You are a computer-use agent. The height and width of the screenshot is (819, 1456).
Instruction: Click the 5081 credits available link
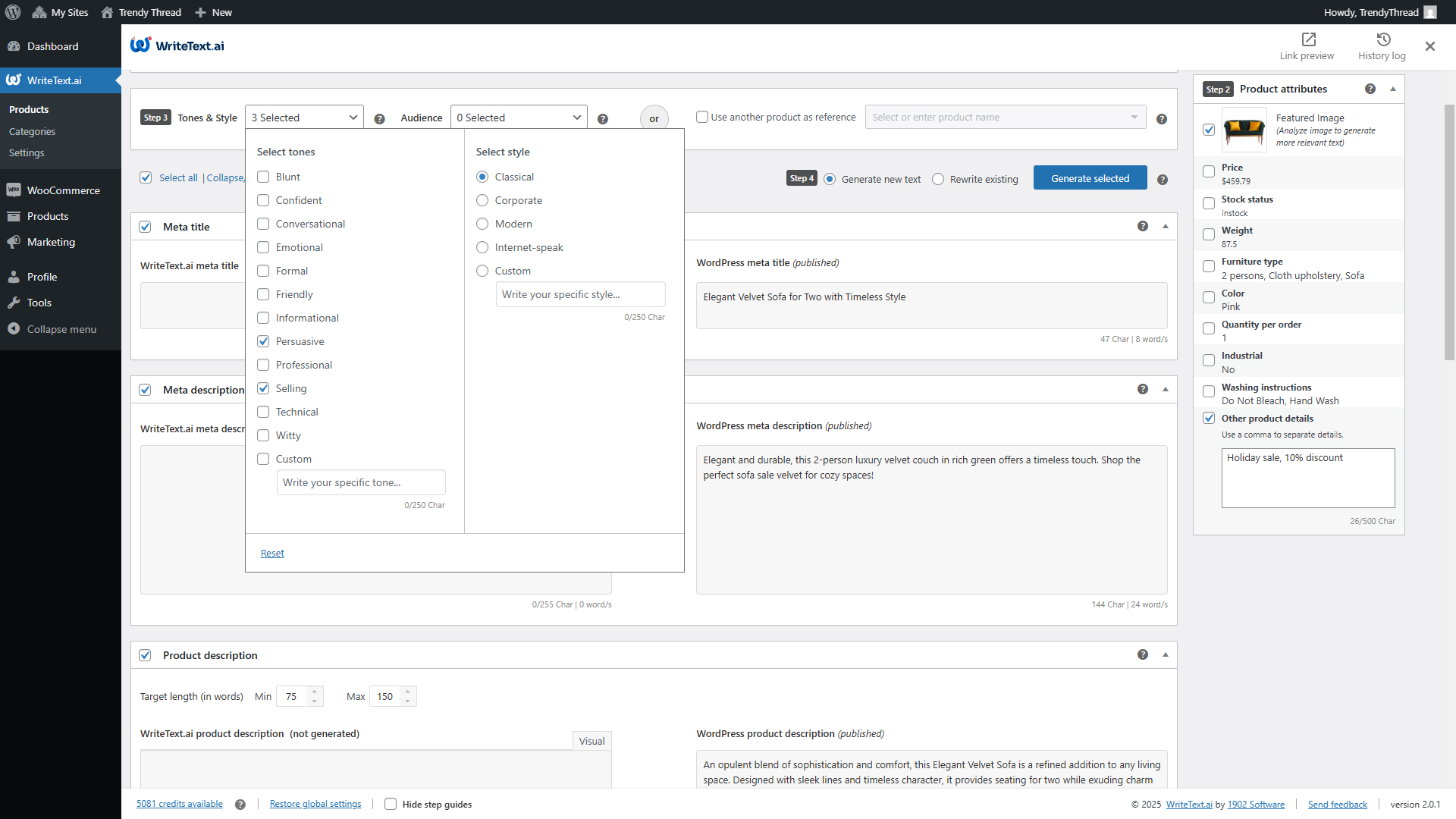tap(180, 805)
